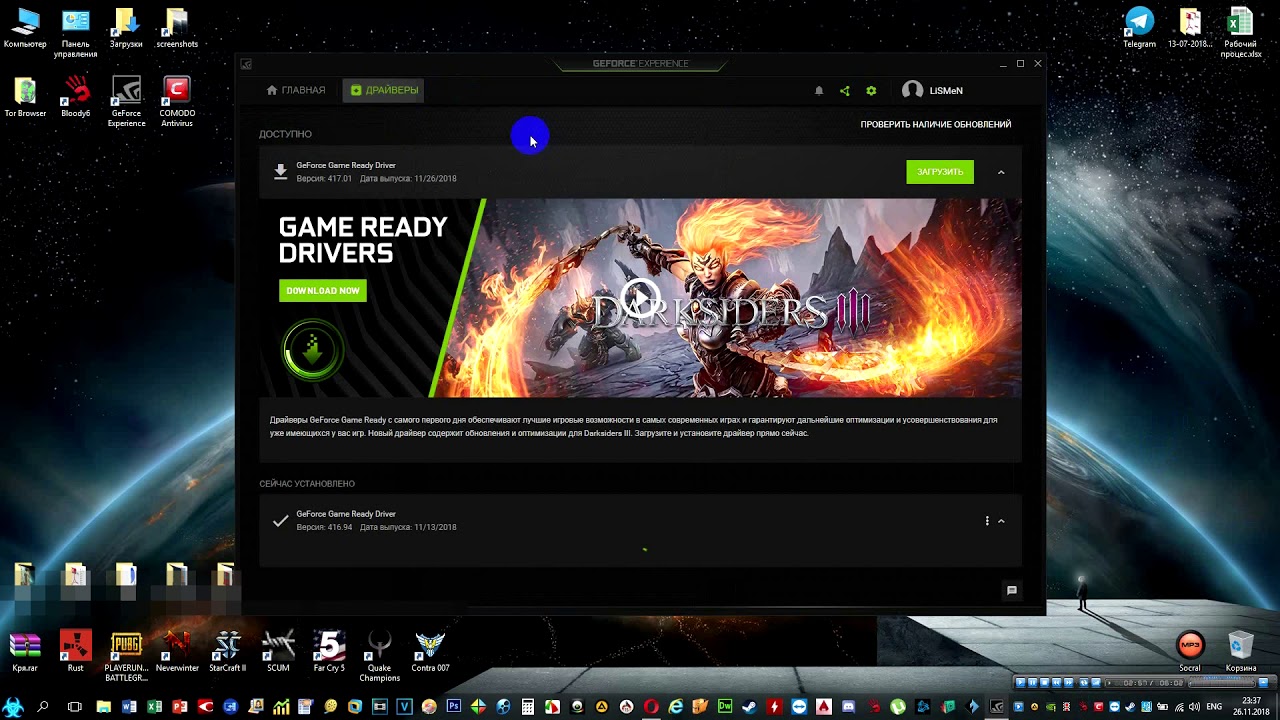
Task: Launch Telegram from the desktop
Action: pyautogui.click(x=1139, y=28)
